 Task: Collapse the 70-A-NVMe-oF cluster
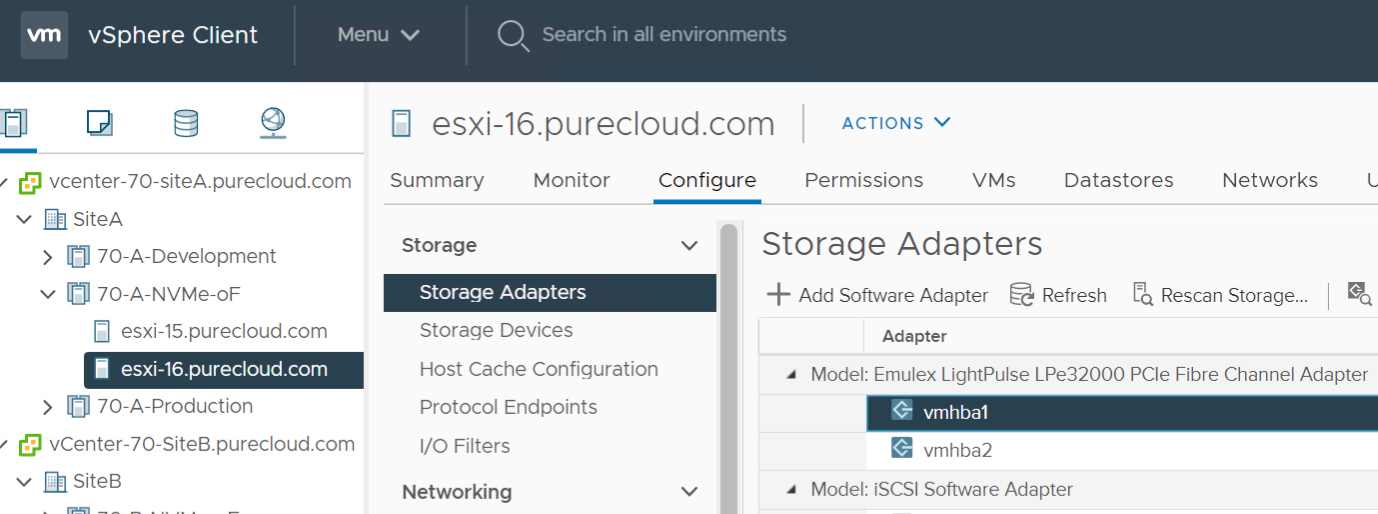(47, 294)
